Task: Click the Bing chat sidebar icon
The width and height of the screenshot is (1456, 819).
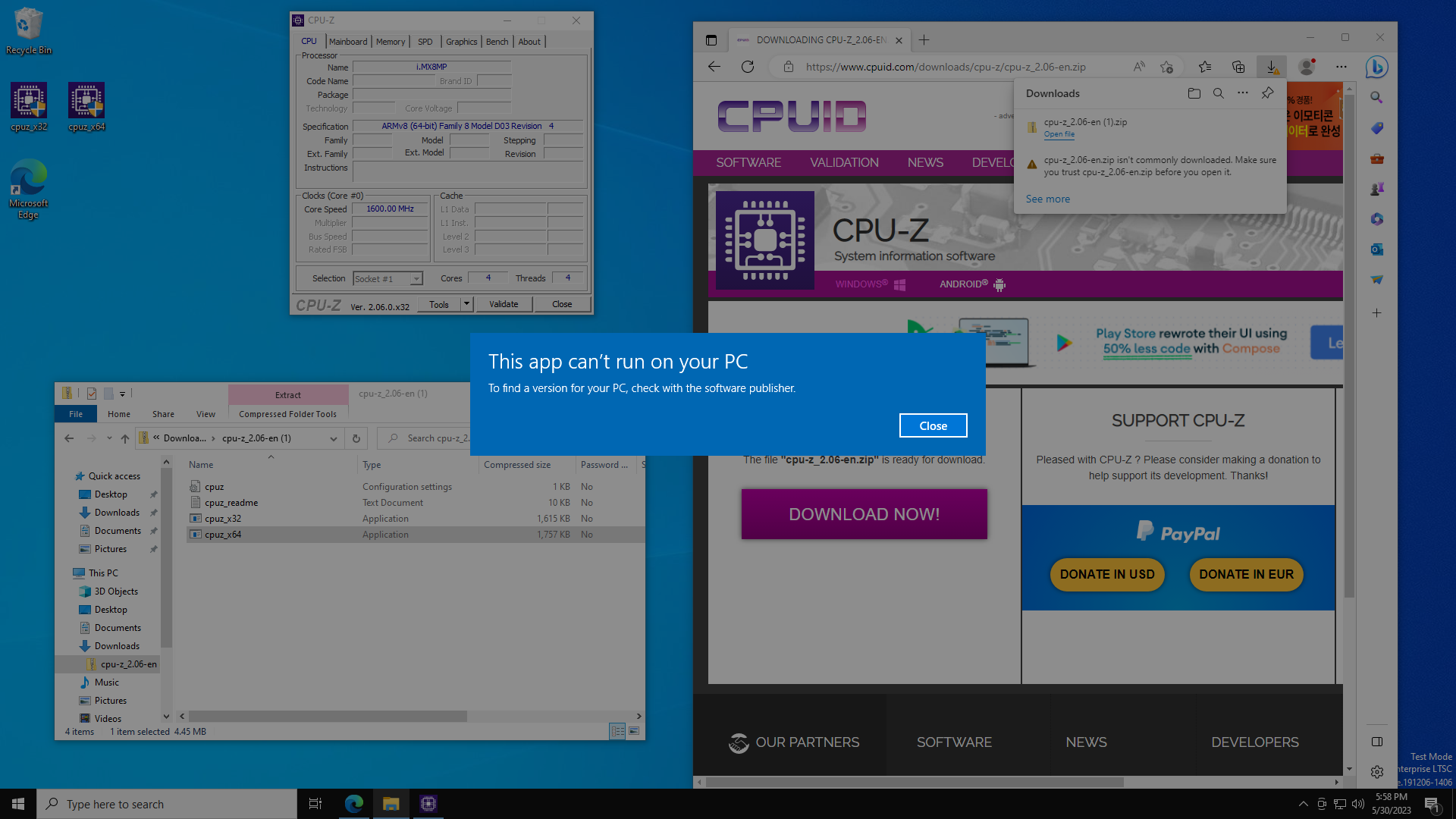Action: 1376,67
